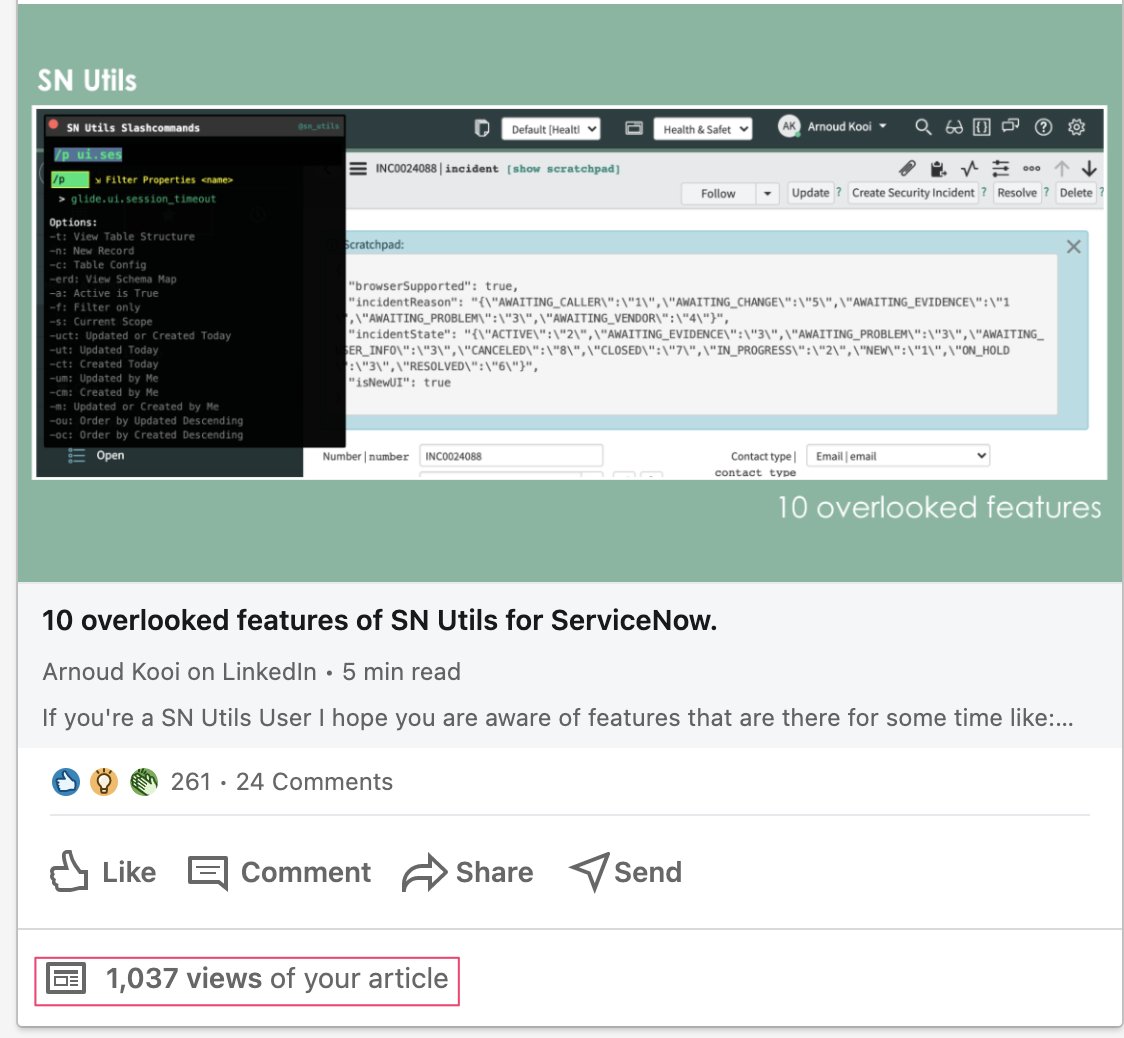The width and height of the screenshot is (1124, 1038).
Task: Open the Health & Safety application scope dropdown
Action: [x=702, y=128]
